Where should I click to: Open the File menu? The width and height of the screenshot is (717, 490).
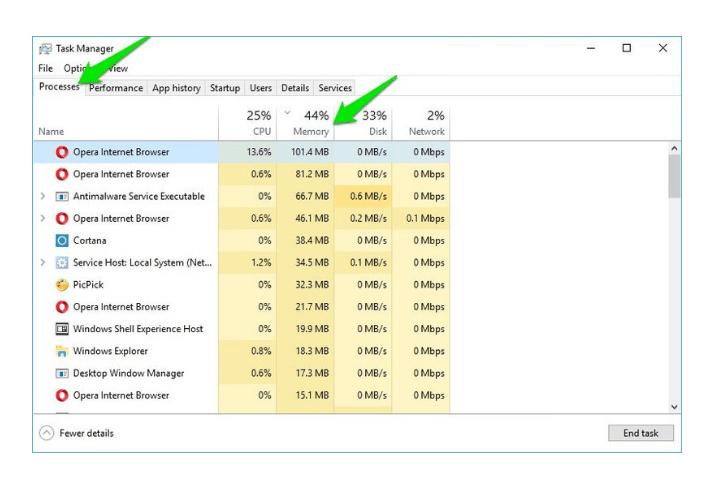click(45, 68)
